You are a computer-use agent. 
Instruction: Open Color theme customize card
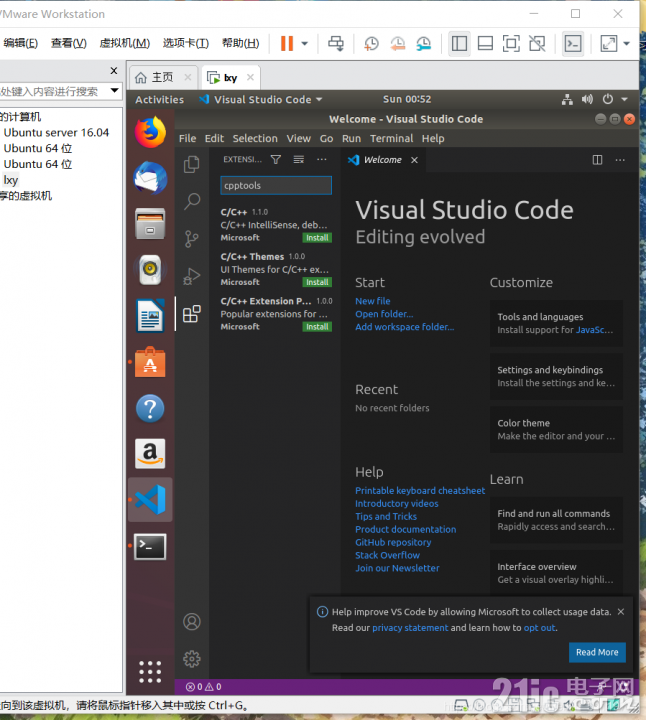pyautogui.click(x=556, y=429)
